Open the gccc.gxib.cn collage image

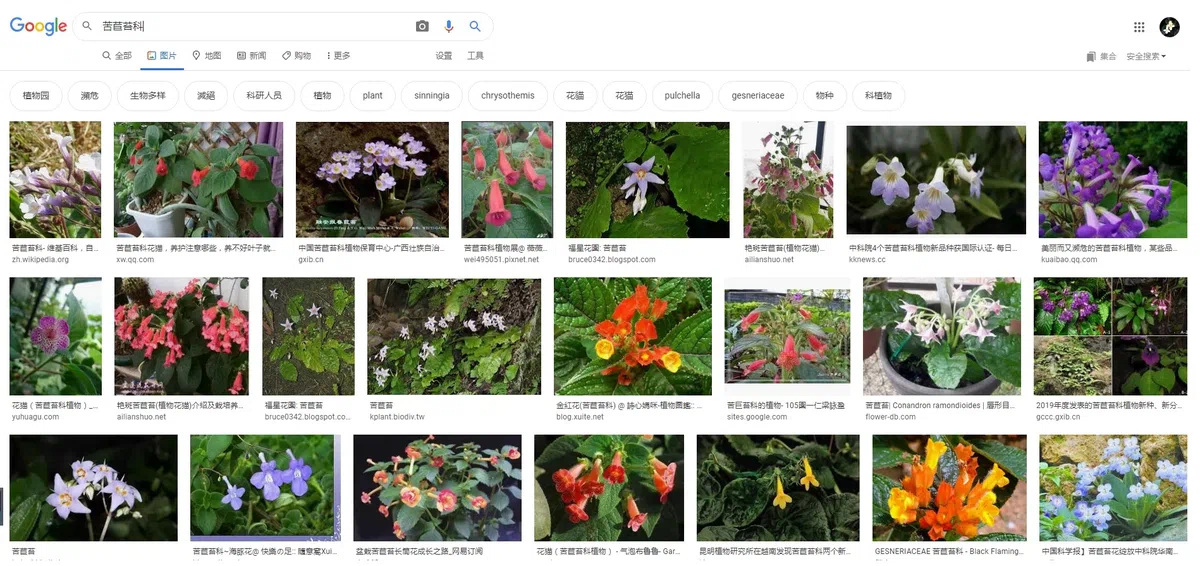pos(1112,336)
